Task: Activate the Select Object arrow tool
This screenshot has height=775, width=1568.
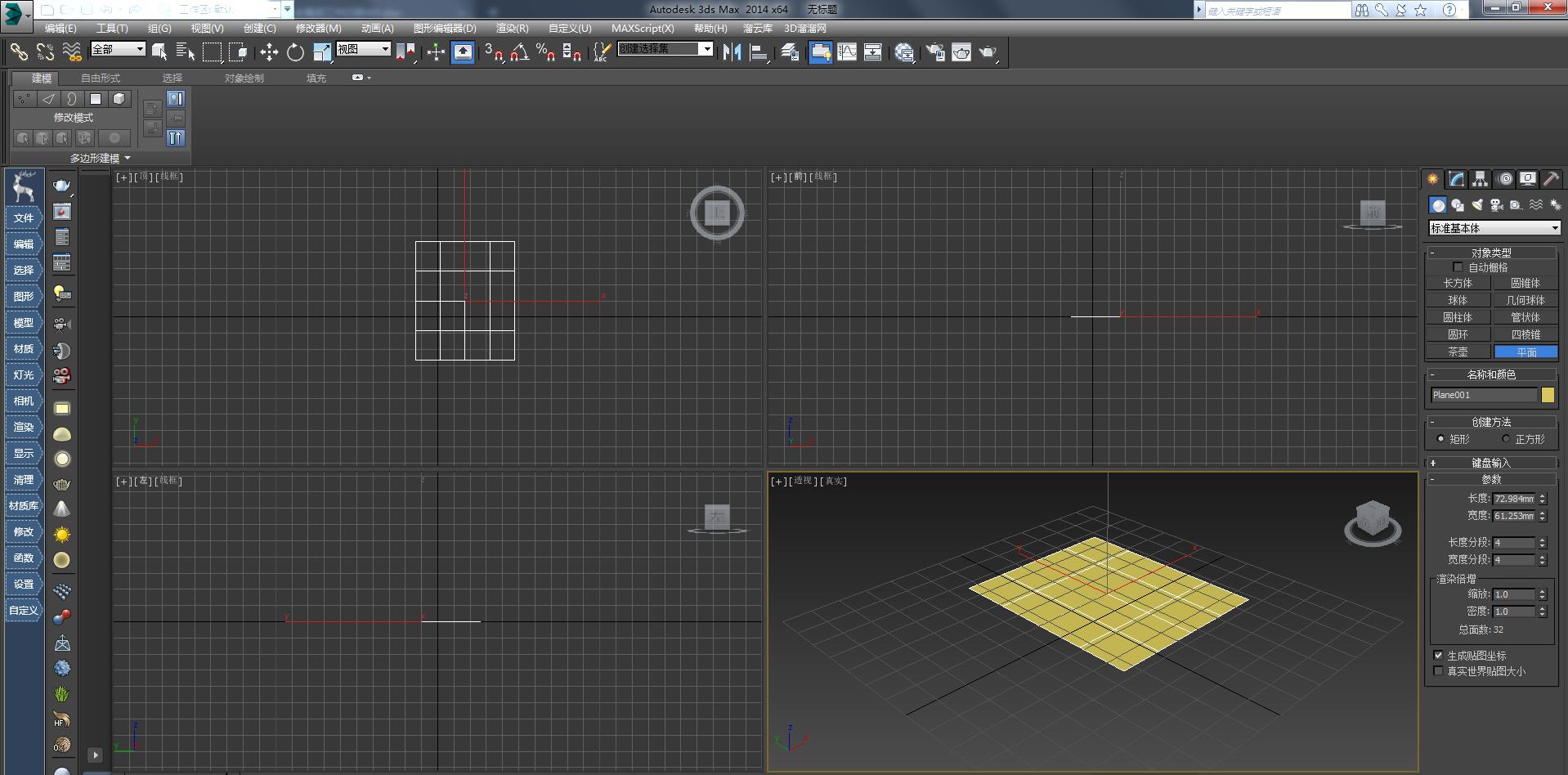Action: click(159, 52)
